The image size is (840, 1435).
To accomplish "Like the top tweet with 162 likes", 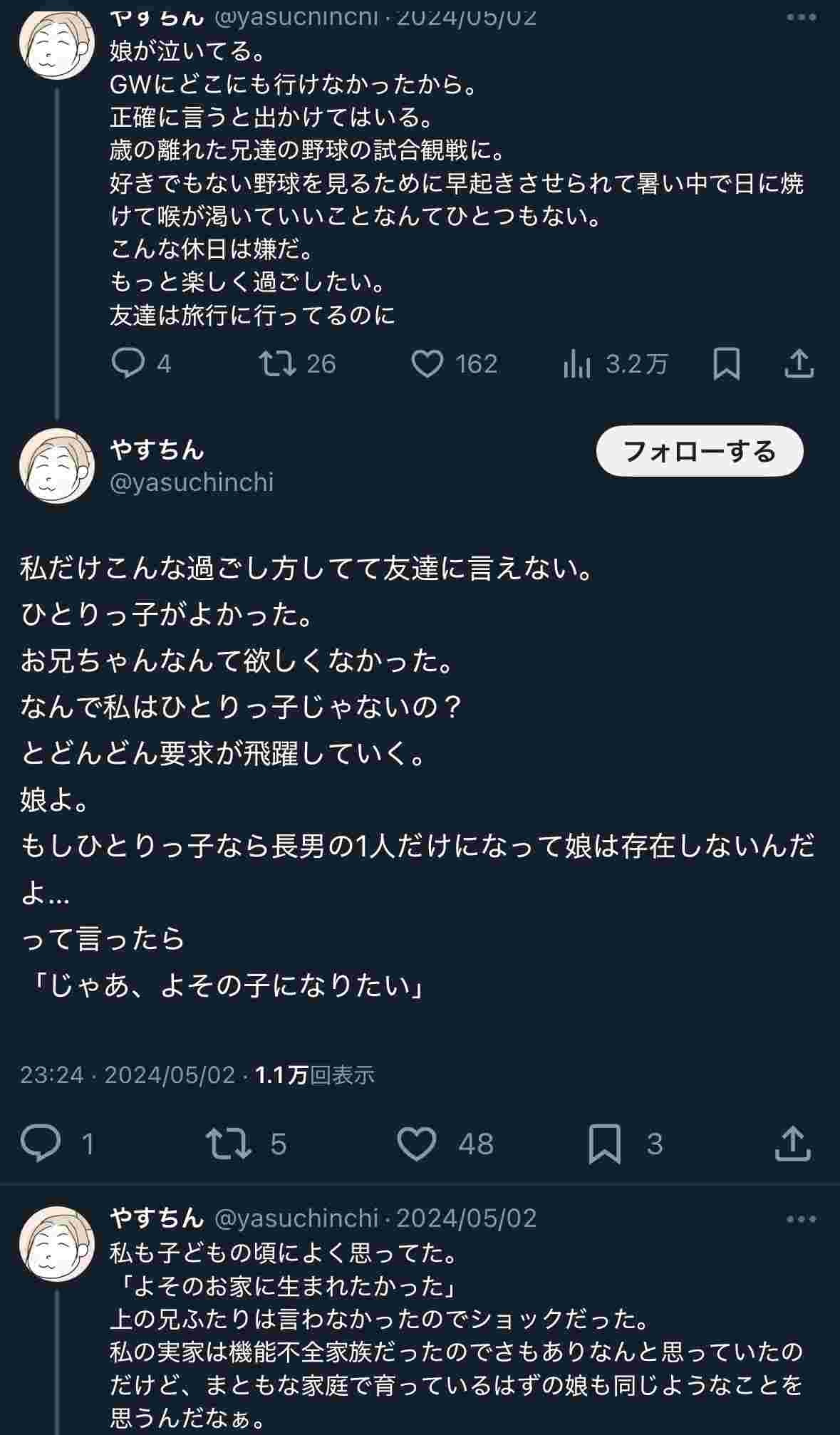I will point(427,364).
